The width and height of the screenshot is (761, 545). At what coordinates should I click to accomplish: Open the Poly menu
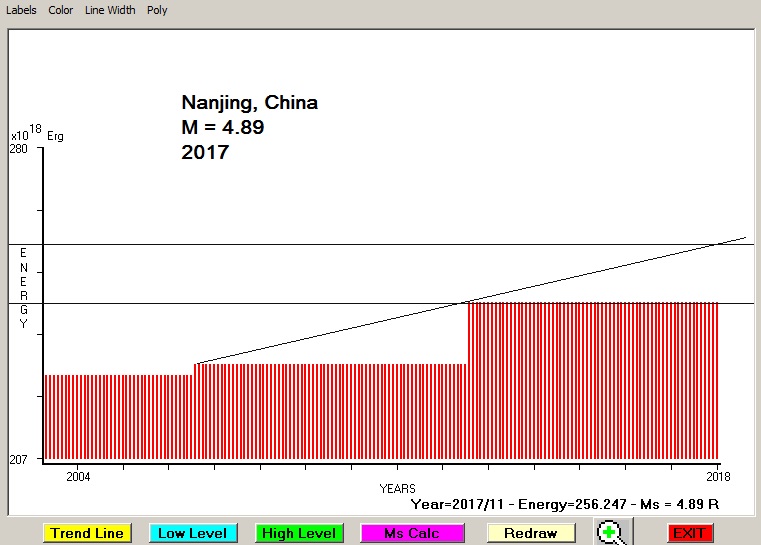(x=157, y=10)
